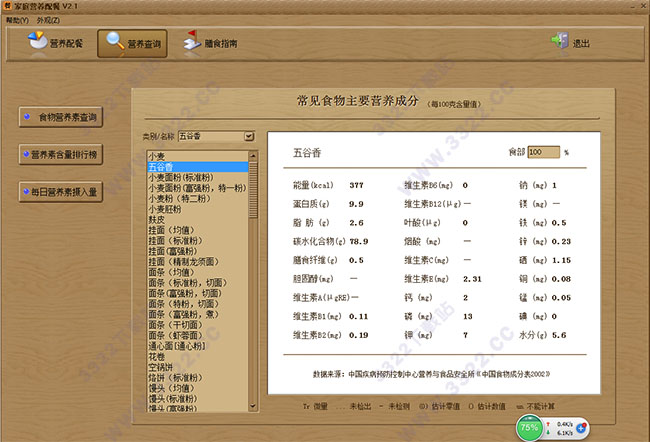Click the 维生素E(mg) value 2.31
Screen dimensions: 650x442
coord(472,279)
